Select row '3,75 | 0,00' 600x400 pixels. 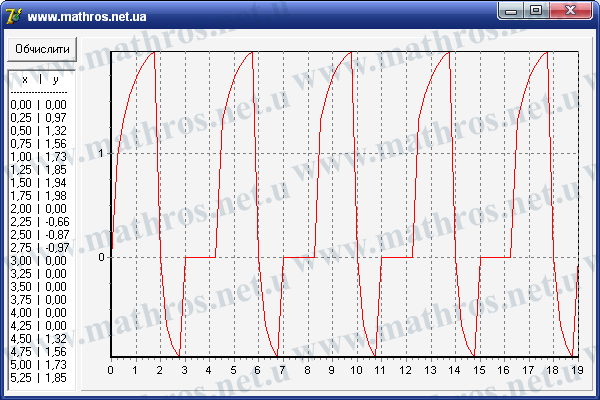pyautogui.click(x=39, y=300)
